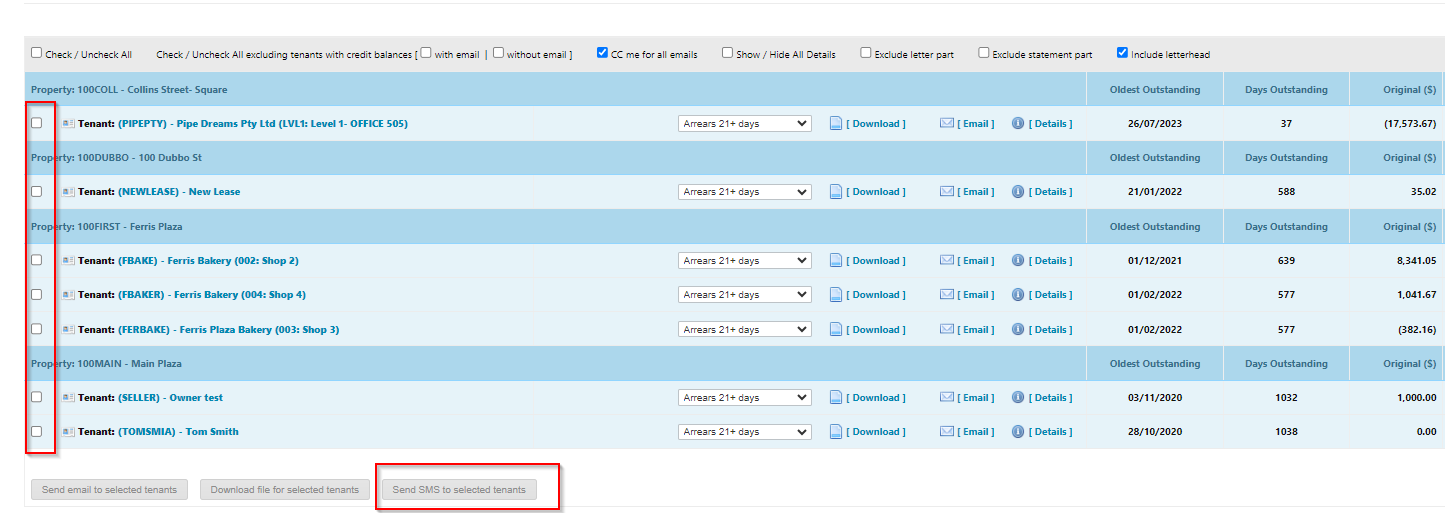Click 'Download file for selected tenants' button
Screen dimensions: 1445x513
pos(285,490)
